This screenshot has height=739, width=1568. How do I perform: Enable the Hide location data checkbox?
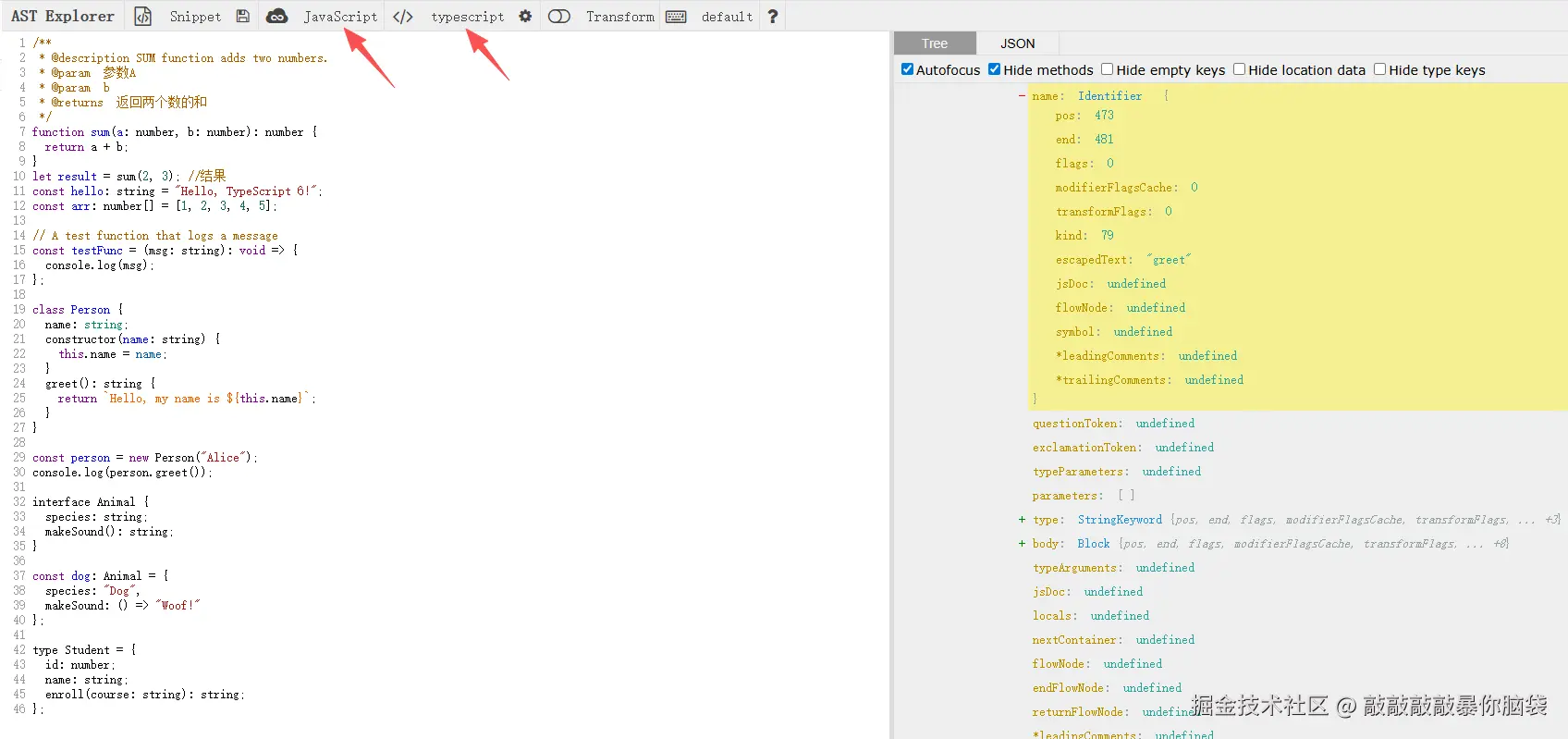coord(1240,69)
